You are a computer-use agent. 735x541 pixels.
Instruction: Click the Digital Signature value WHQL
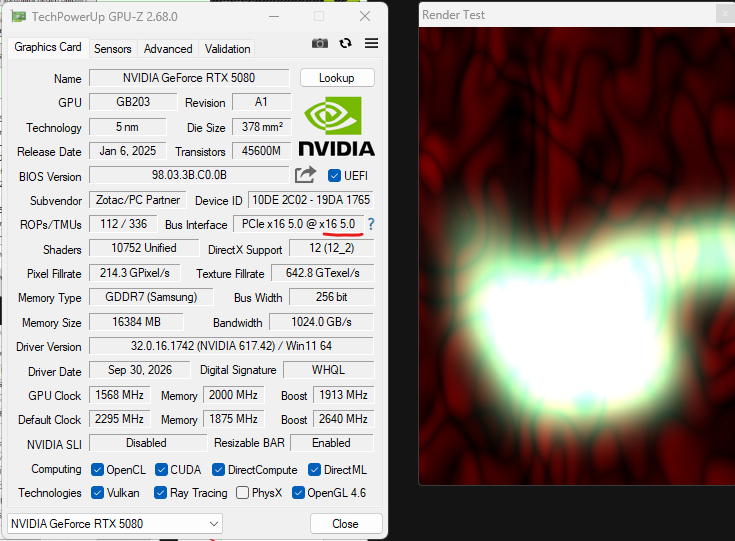tap(329, 370)
